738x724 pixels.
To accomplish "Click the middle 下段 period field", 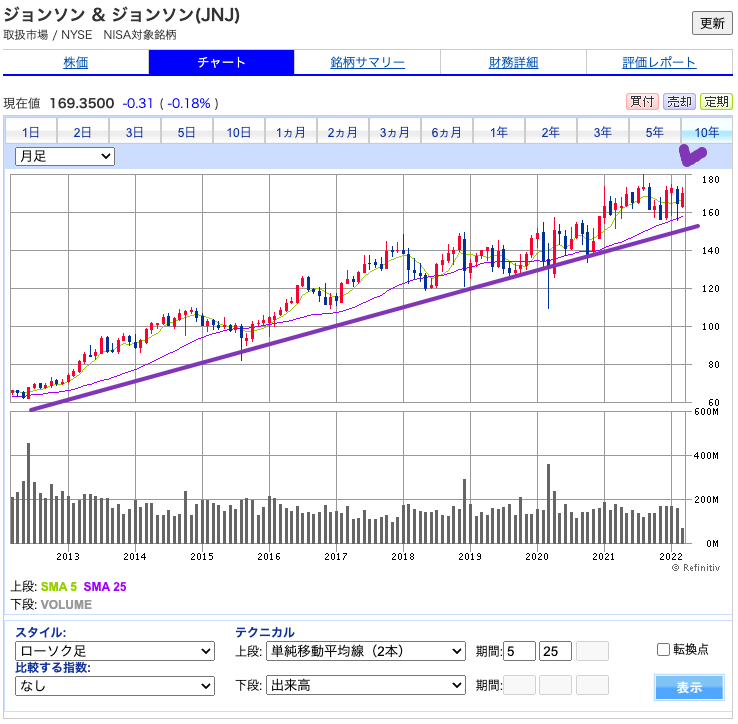I will (556, 685).
